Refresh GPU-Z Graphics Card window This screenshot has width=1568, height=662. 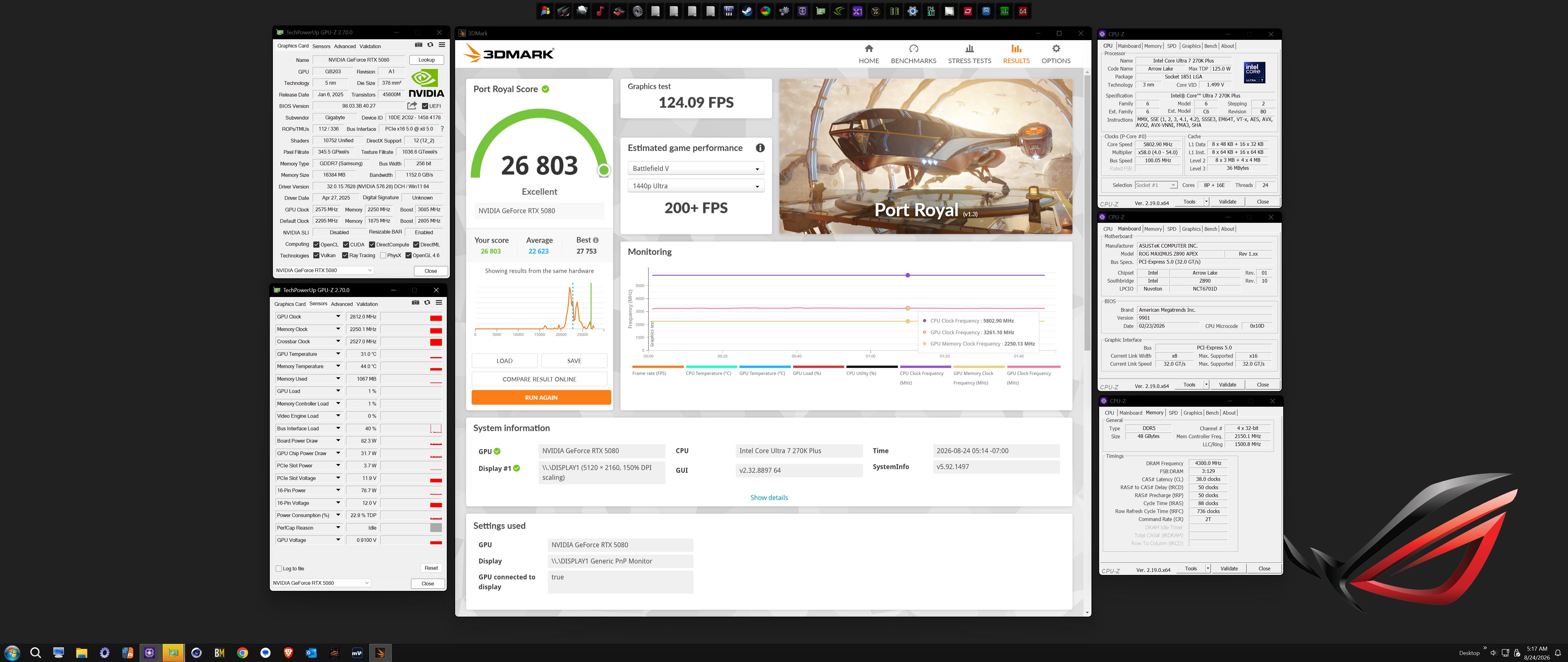430,45
